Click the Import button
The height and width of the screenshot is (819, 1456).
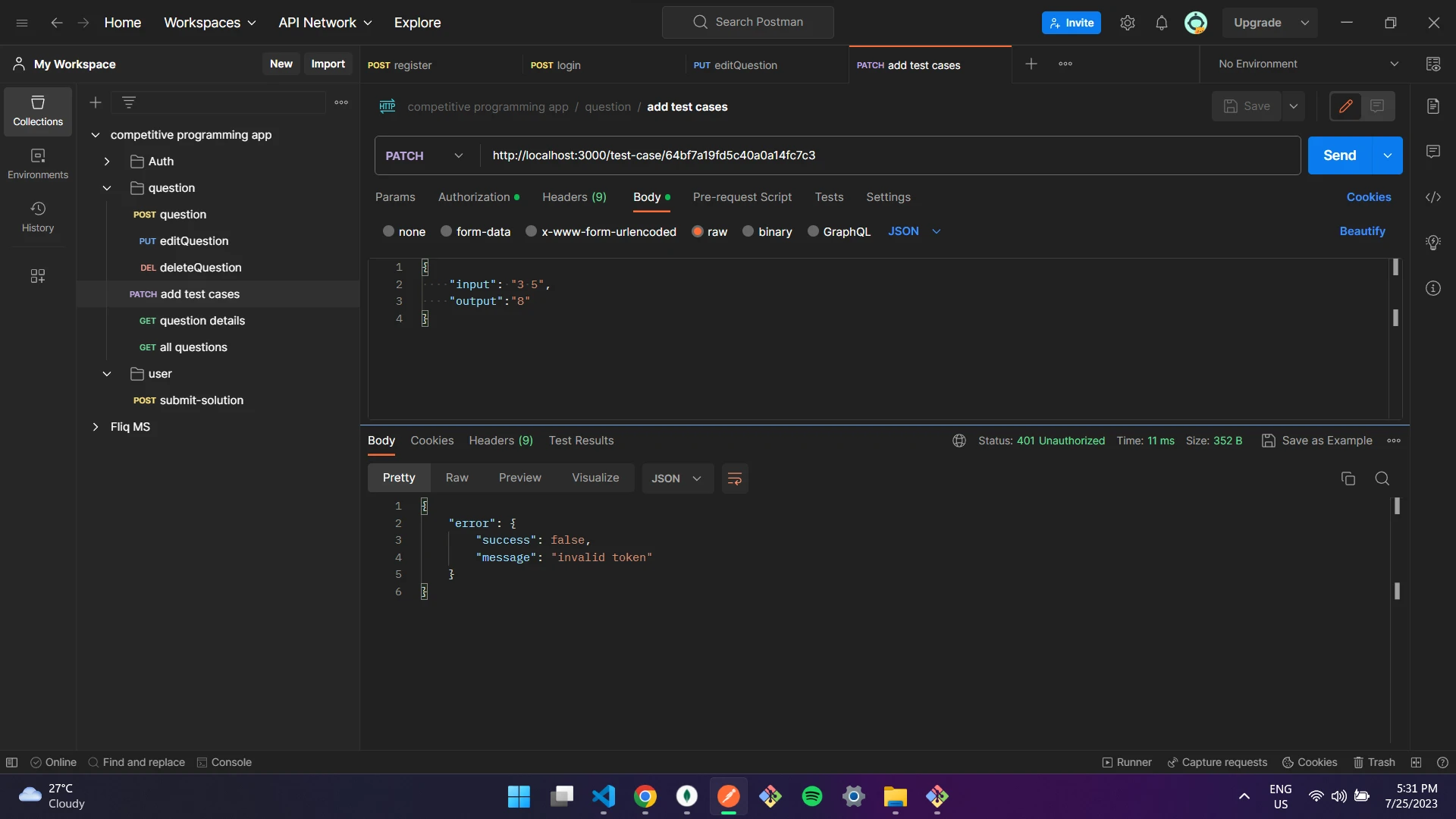(328, 64)
